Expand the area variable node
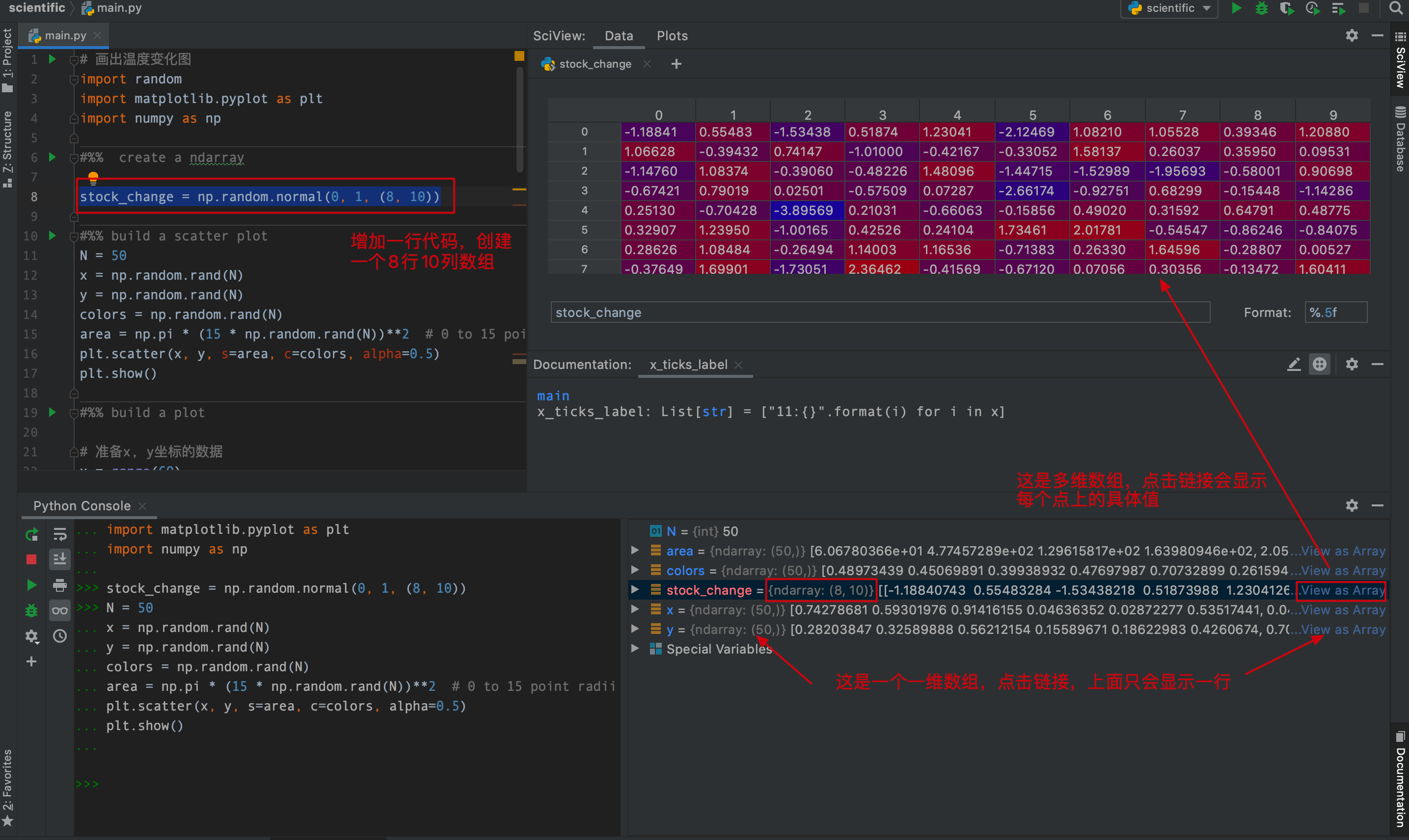Image resolution: width=1409 pixels, height=840 pixels. pos(635,550)
